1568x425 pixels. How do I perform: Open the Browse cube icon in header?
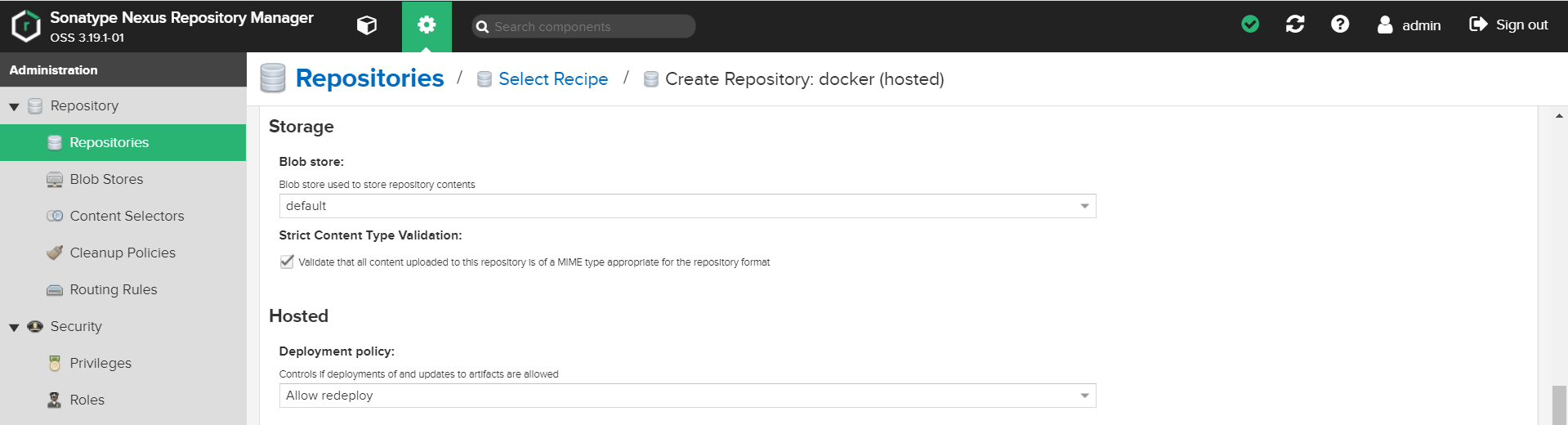[367, 25]
